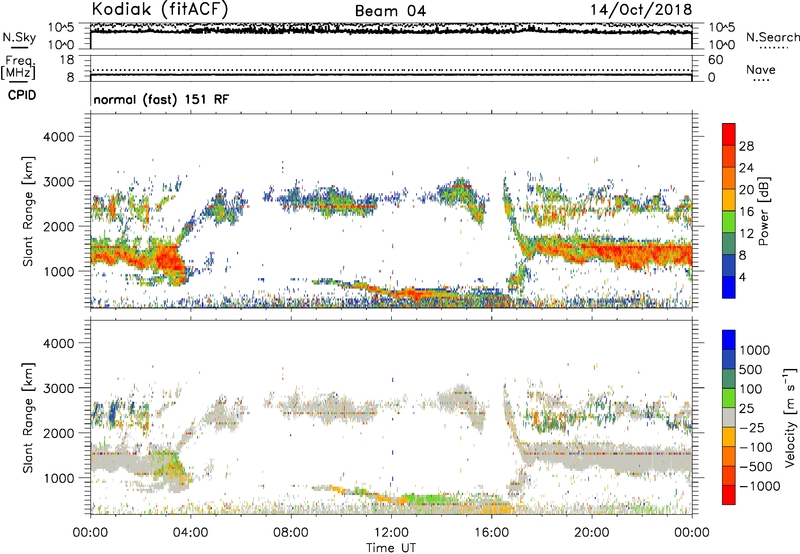This screenshot has height=554, width=800.
Task: Click the '28' tick on power scale
Action: point(746,146)
